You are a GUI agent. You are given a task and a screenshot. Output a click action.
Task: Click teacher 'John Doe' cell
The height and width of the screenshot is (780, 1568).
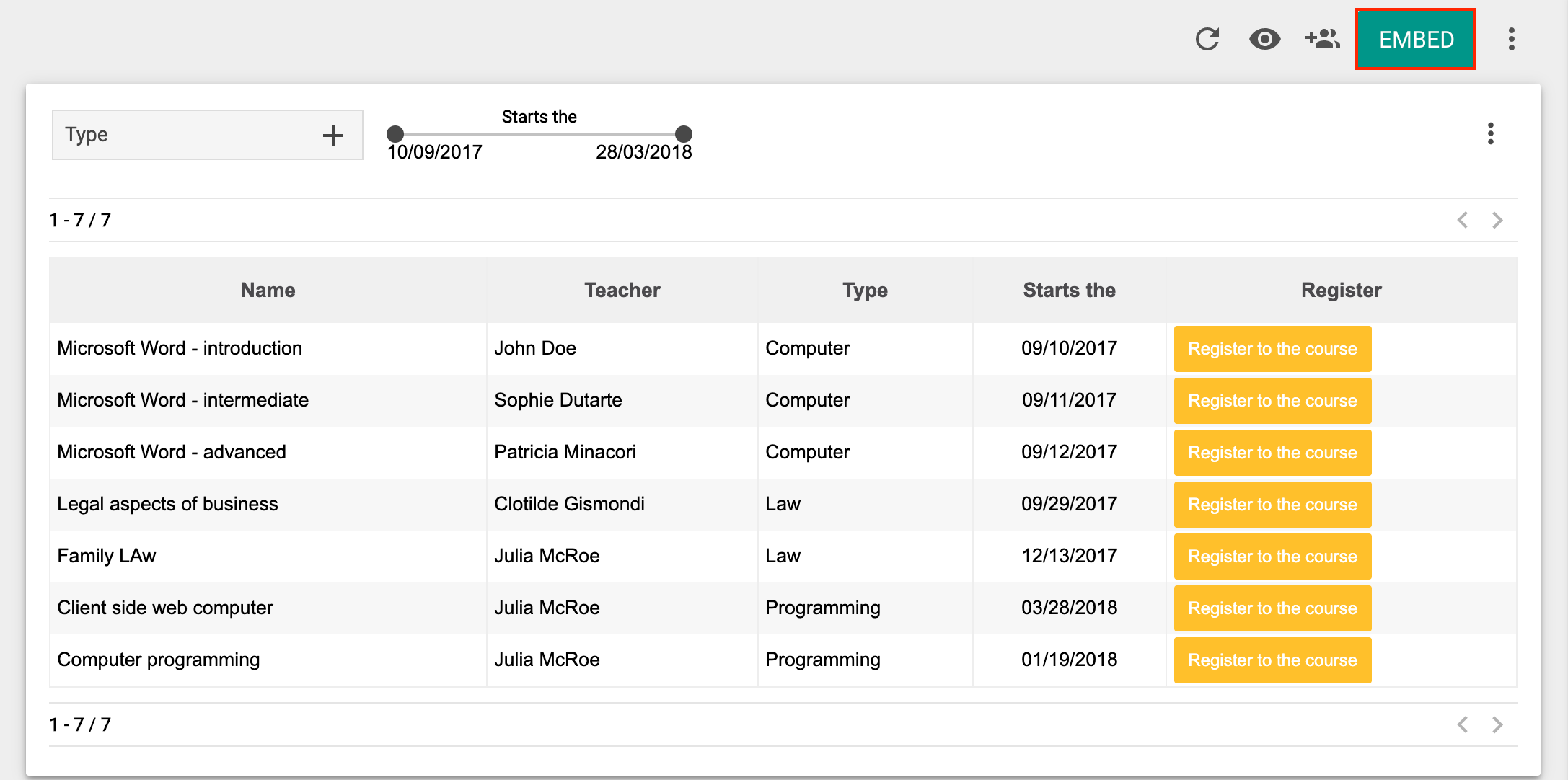coord(622,348)
